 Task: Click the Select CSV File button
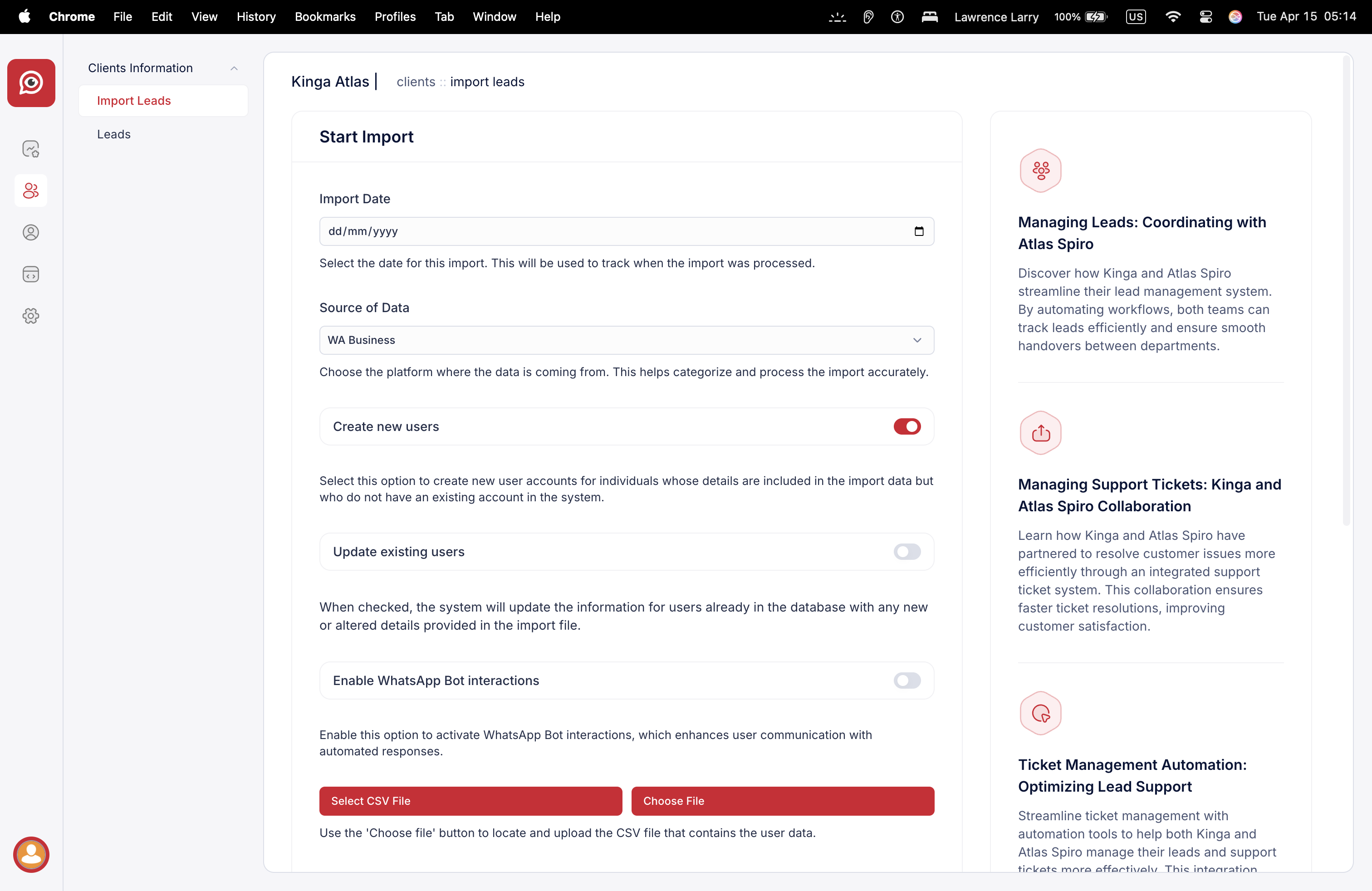(470, 801)
